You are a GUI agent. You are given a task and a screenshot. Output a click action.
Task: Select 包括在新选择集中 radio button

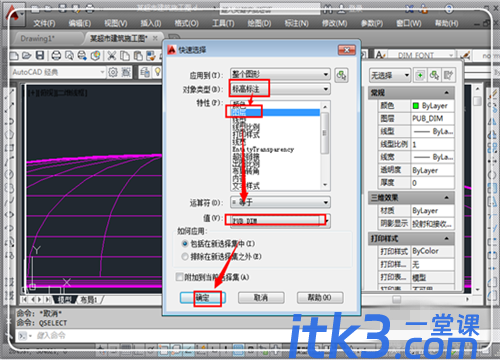184,244
